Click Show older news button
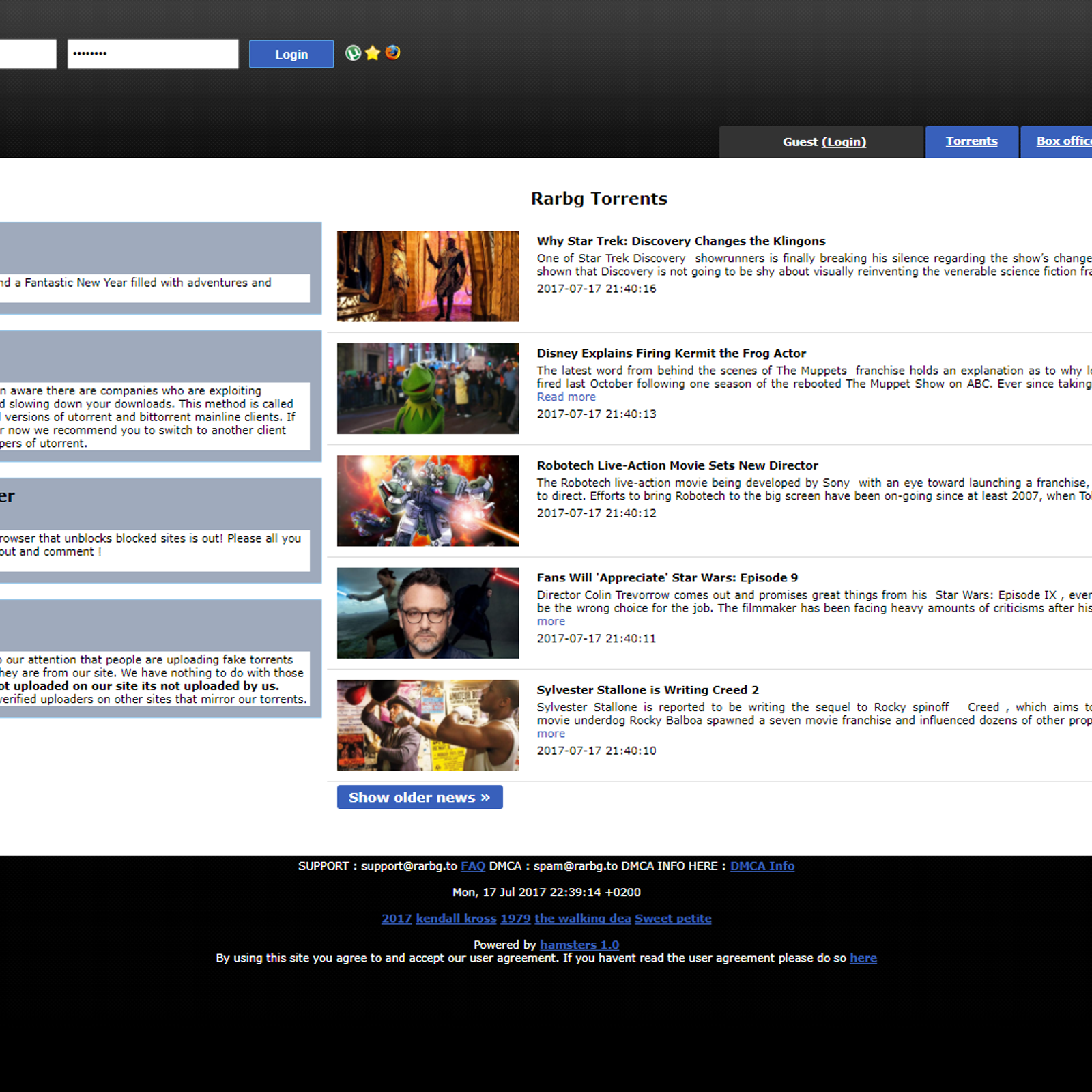 (420, 797)
